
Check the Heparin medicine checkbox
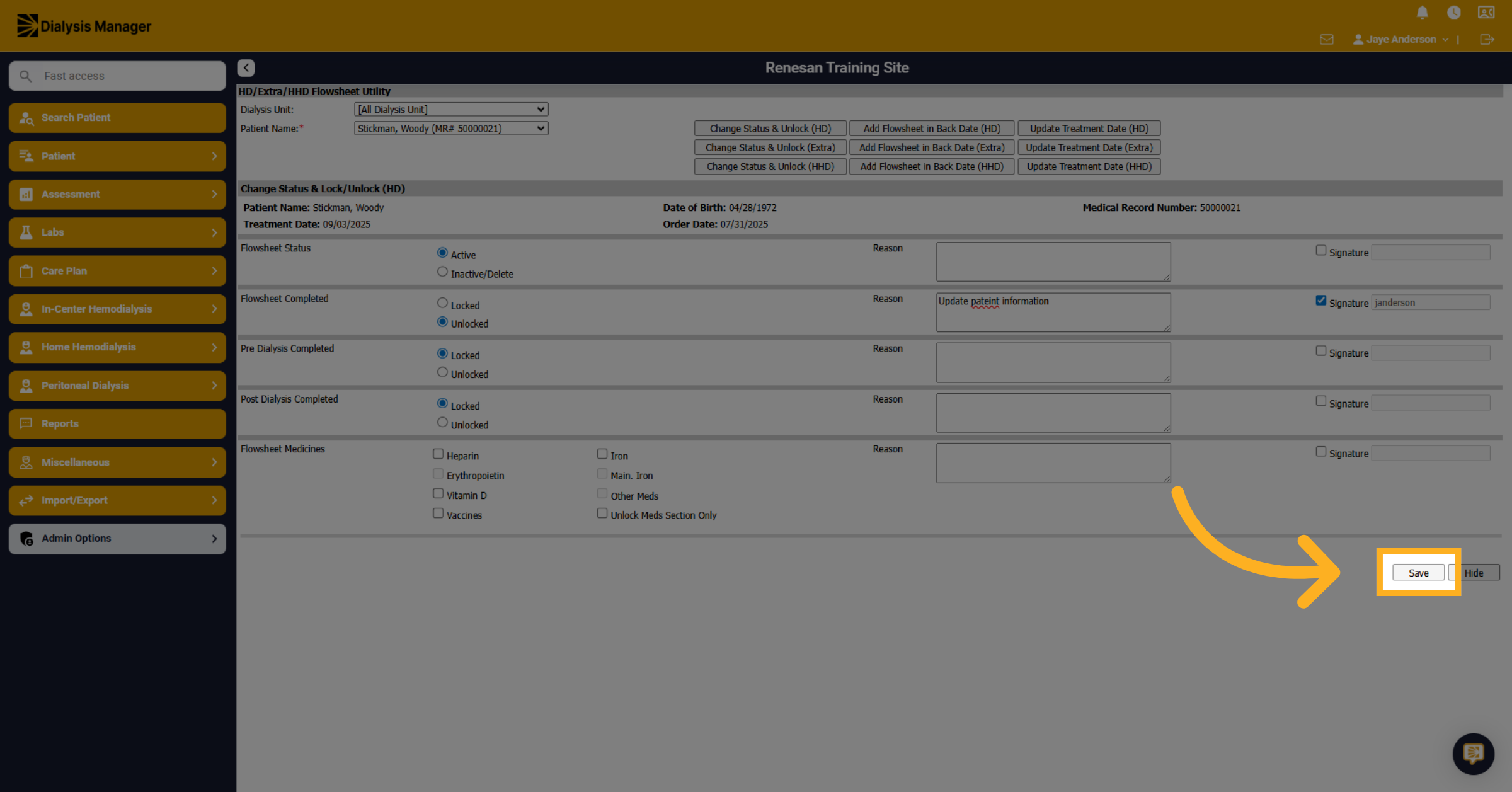438,454
